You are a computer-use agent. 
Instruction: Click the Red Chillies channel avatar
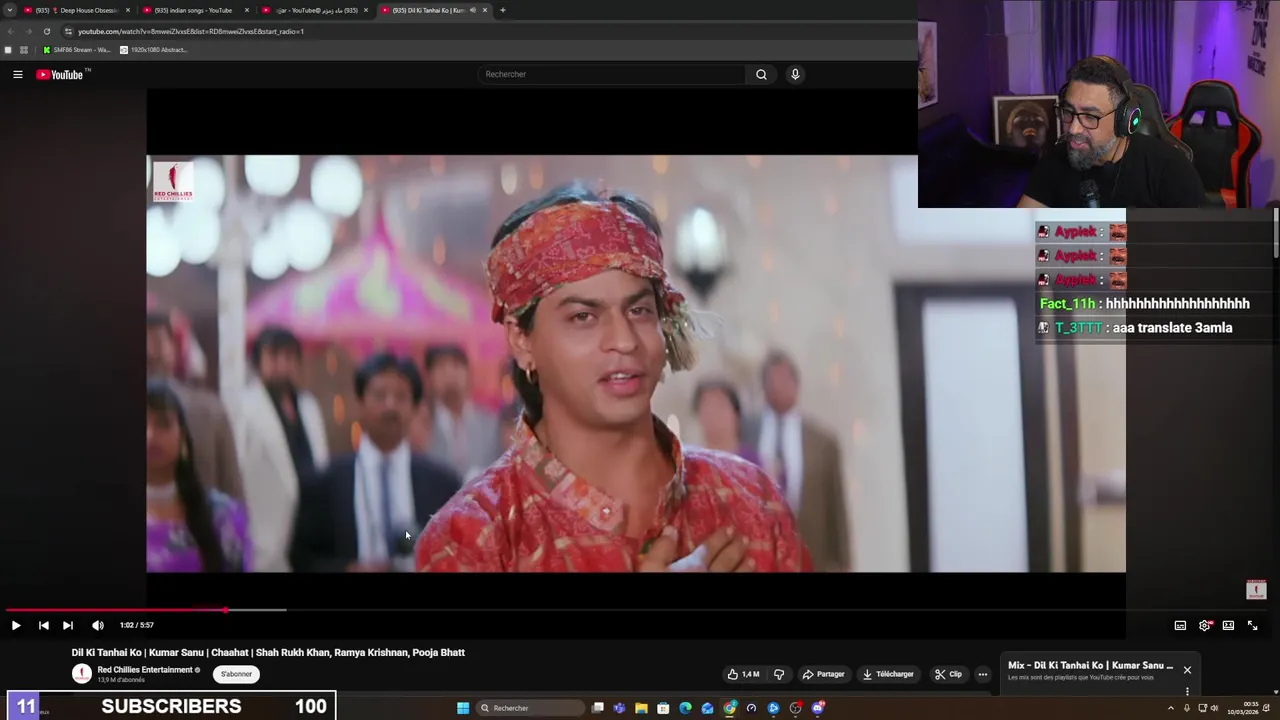click(81, 674)
